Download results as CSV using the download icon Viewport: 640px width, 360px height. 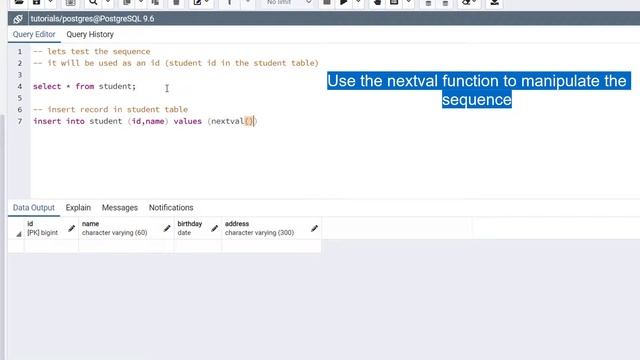point(494,2)
